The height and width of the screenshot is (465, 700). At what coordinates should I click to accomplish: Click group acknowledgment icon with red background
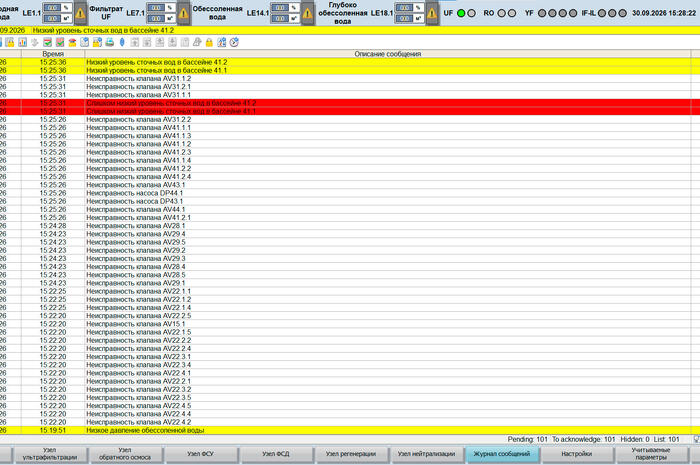pyautogui.click(x=60, y=42)
